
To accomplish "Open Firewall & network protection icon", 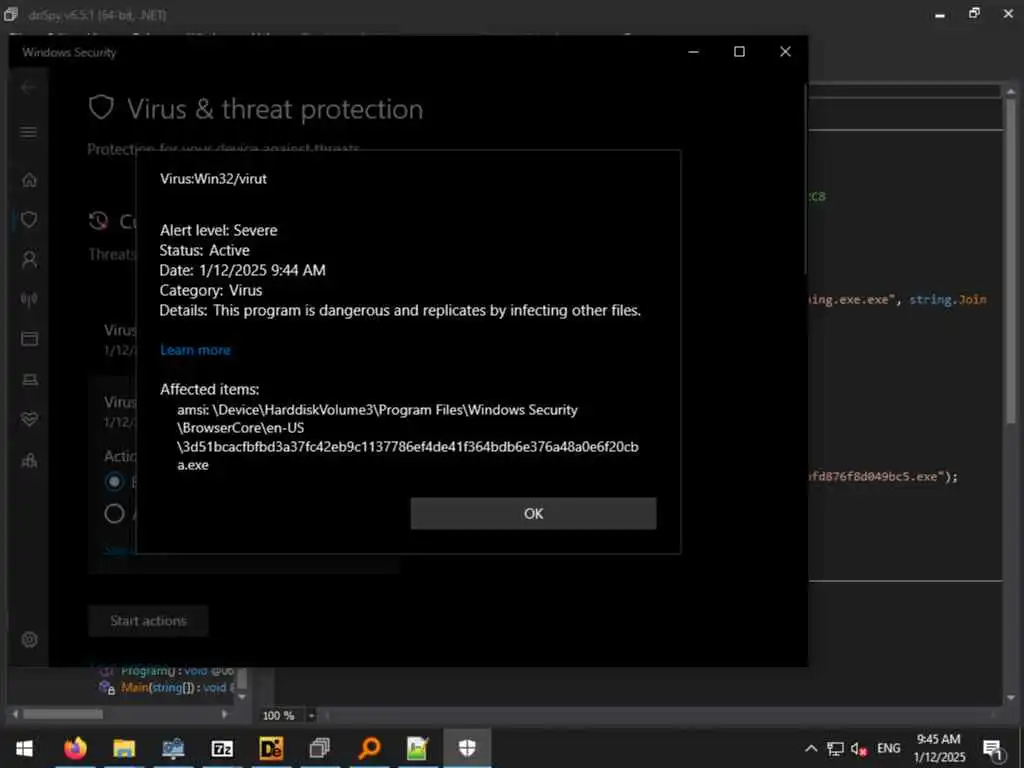I will point(29,299).
